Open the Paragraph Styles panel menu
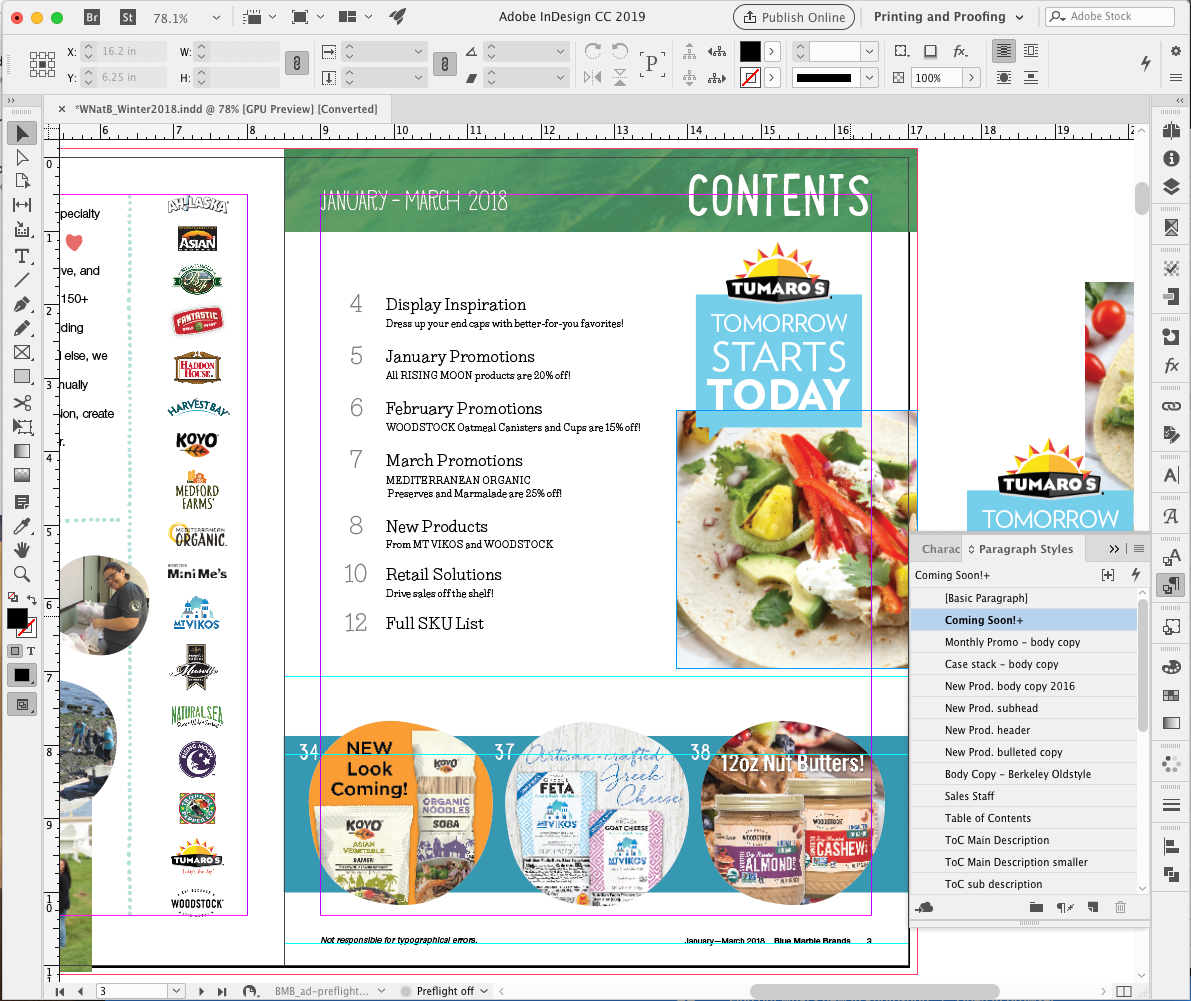Screen dimensions: 1191x1001 pyautogui.click(x=1139, y=549)
